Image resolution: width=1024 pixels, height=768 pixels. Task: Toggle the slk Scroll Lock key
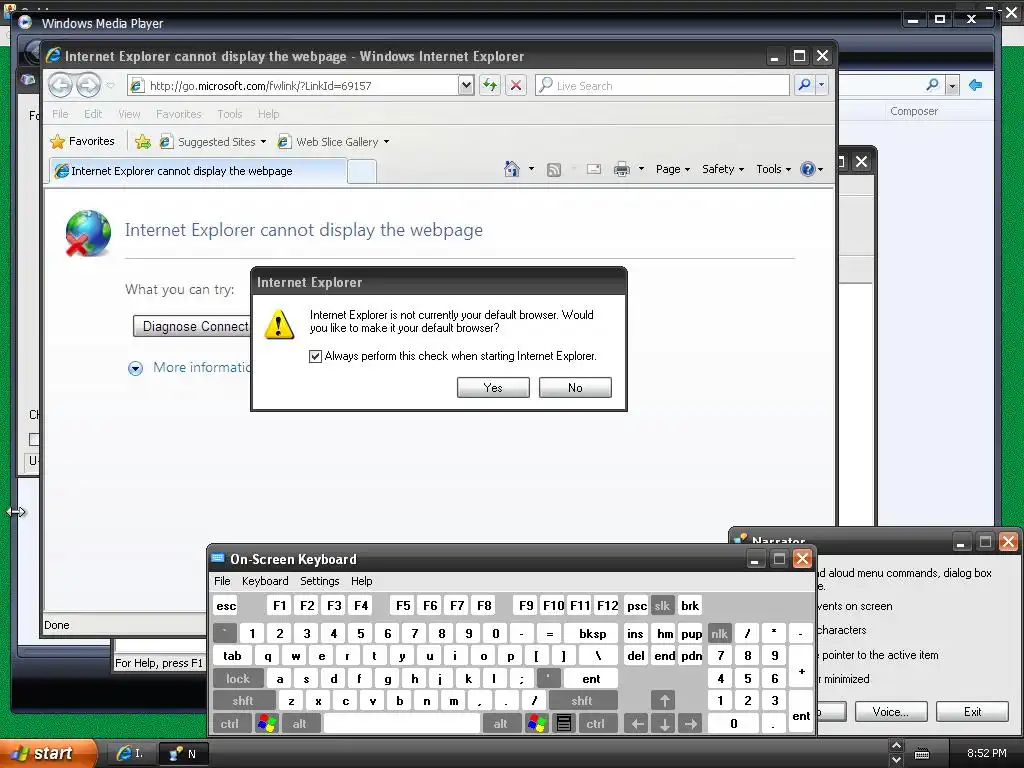[x=662, y=605]
